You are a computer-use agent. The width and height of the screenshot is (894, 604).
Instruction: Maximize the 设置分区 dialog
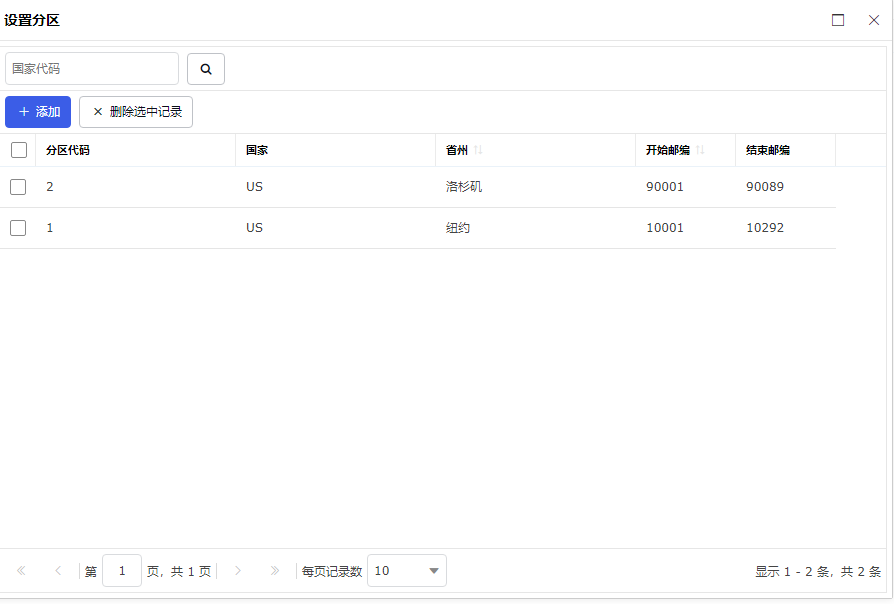838,21
